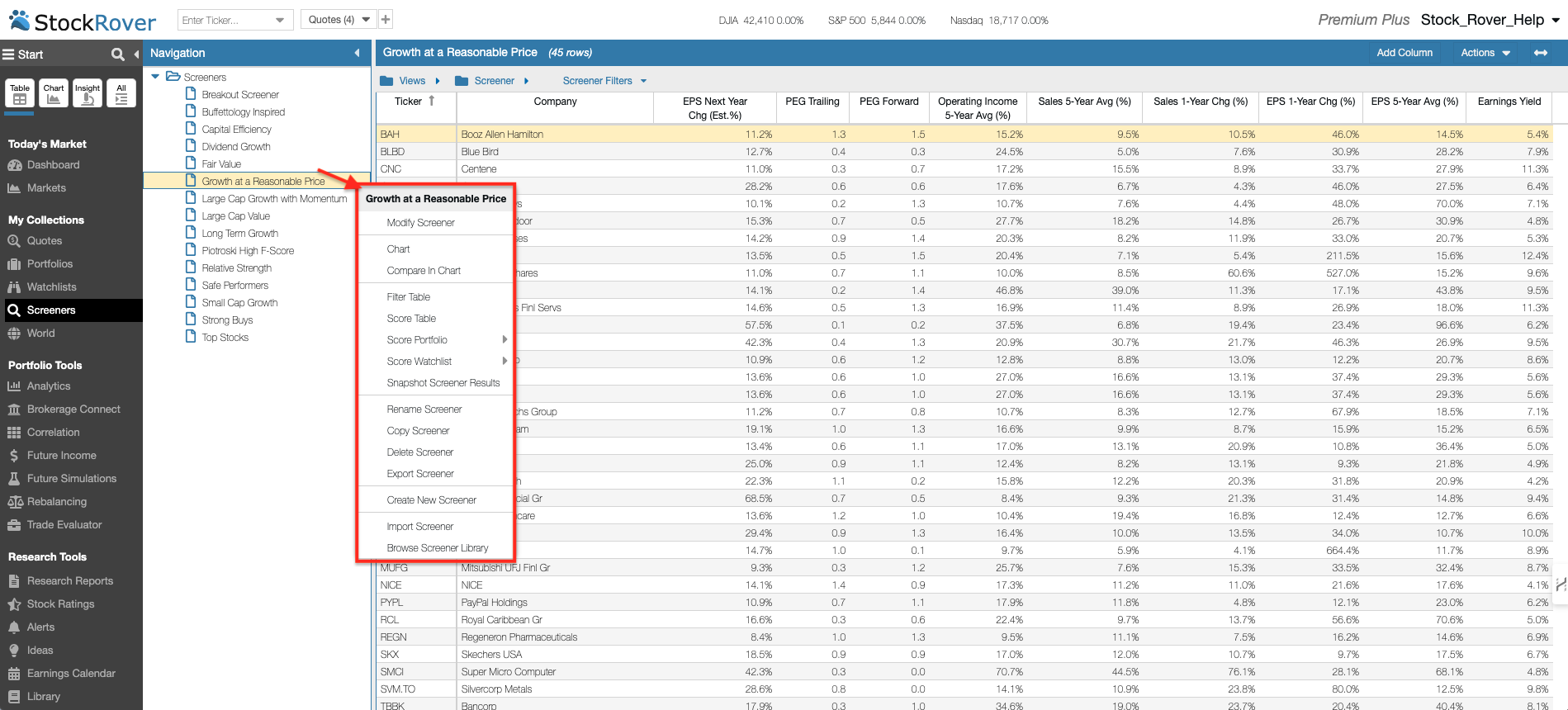Image resolution: width=1568 pixels, height=710 pixels.
Task: Open Library in sidebar
Action: click(x=43, y=697)
